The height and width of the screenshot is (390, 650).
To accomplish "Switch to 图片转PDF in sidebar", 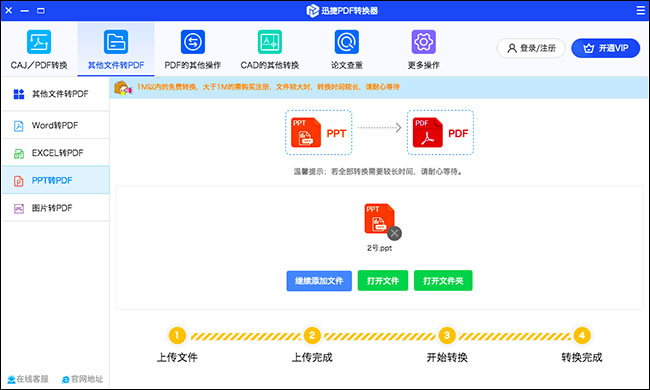I will (56, 208).
